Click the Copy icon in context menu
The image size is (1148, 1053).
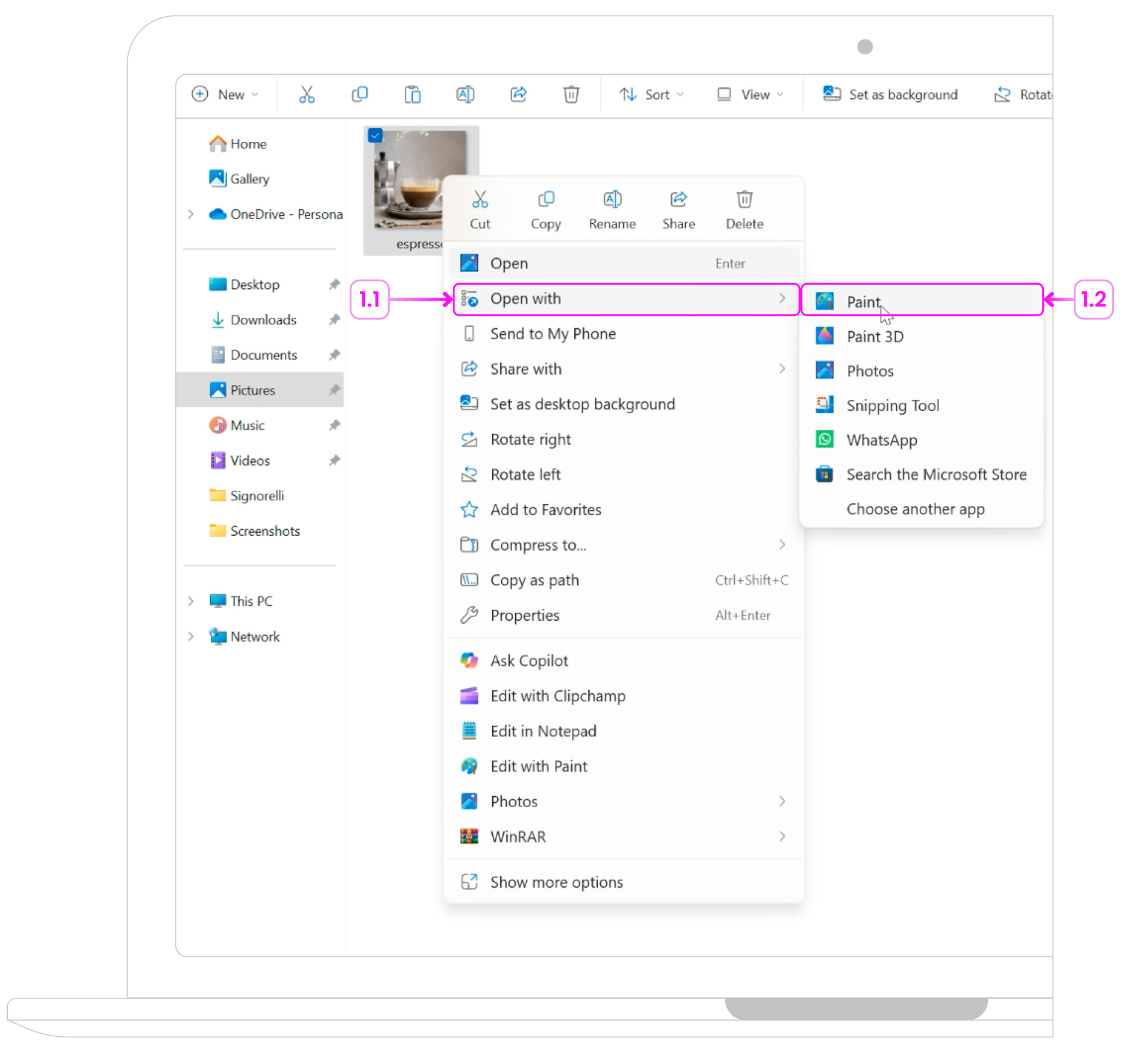pyautogui.click(x=546, y=199)
